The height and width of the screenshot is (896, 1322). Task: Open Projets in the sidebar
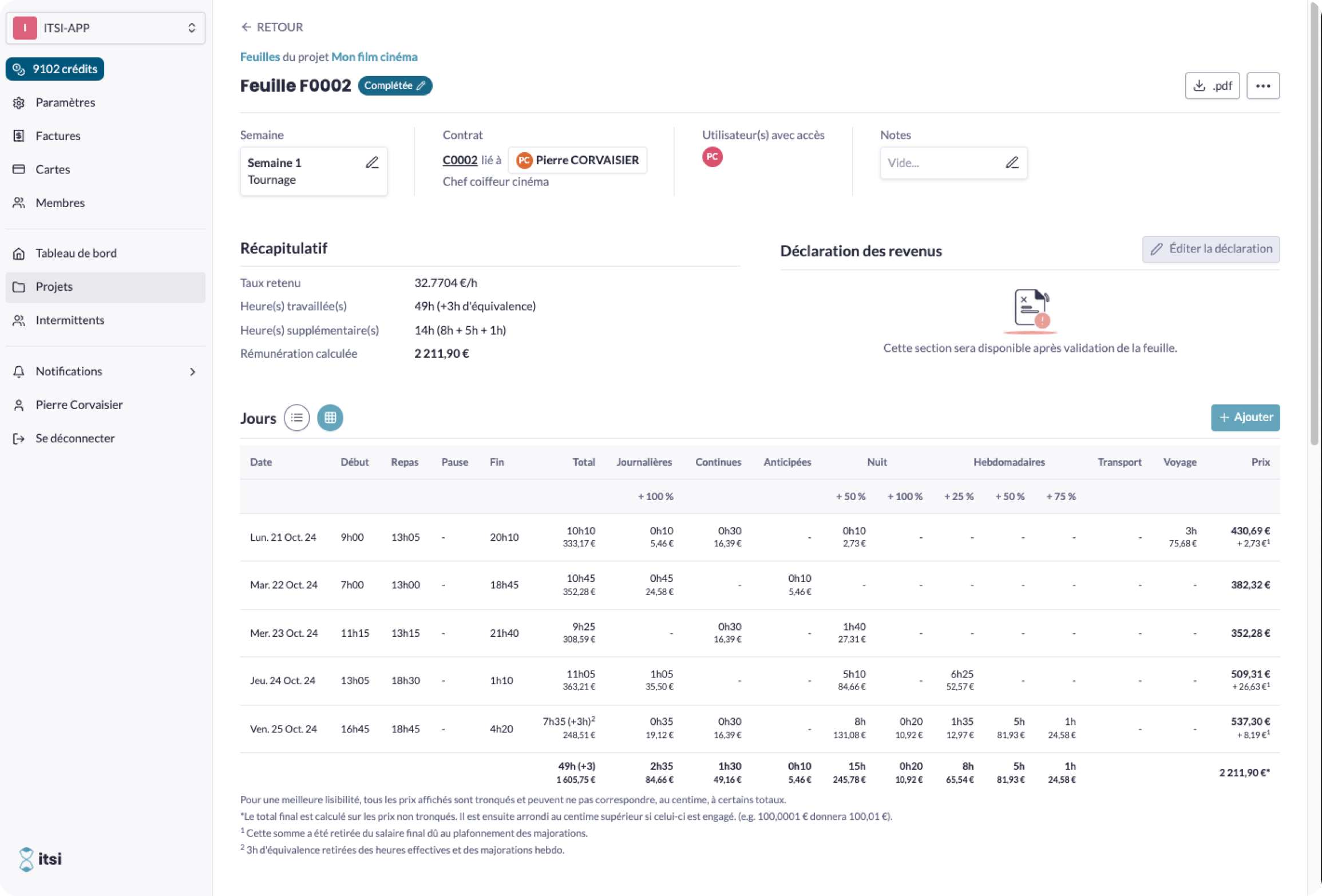tap(106, 287)
